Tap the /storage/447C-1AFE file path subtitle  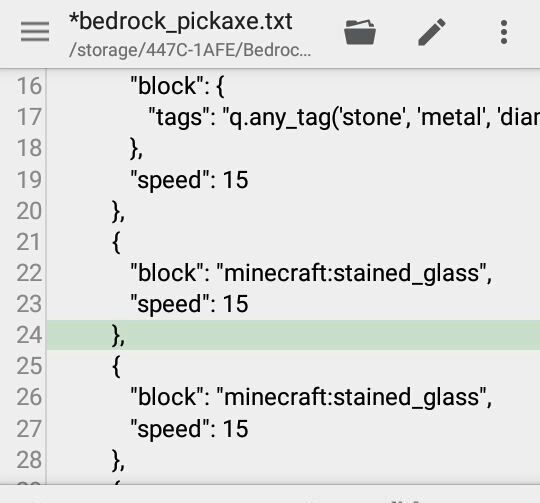(190, 50)
